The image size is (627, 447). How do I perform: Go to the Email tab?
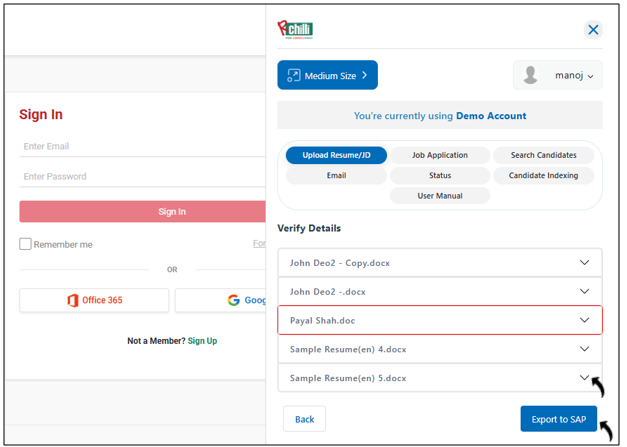[x=336, y=175]
